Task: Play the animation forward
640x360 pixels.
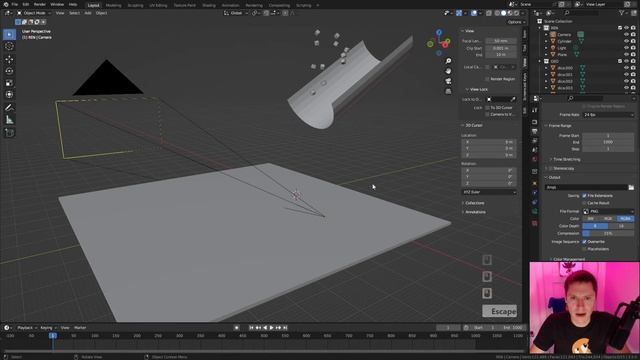Action: 271,328
